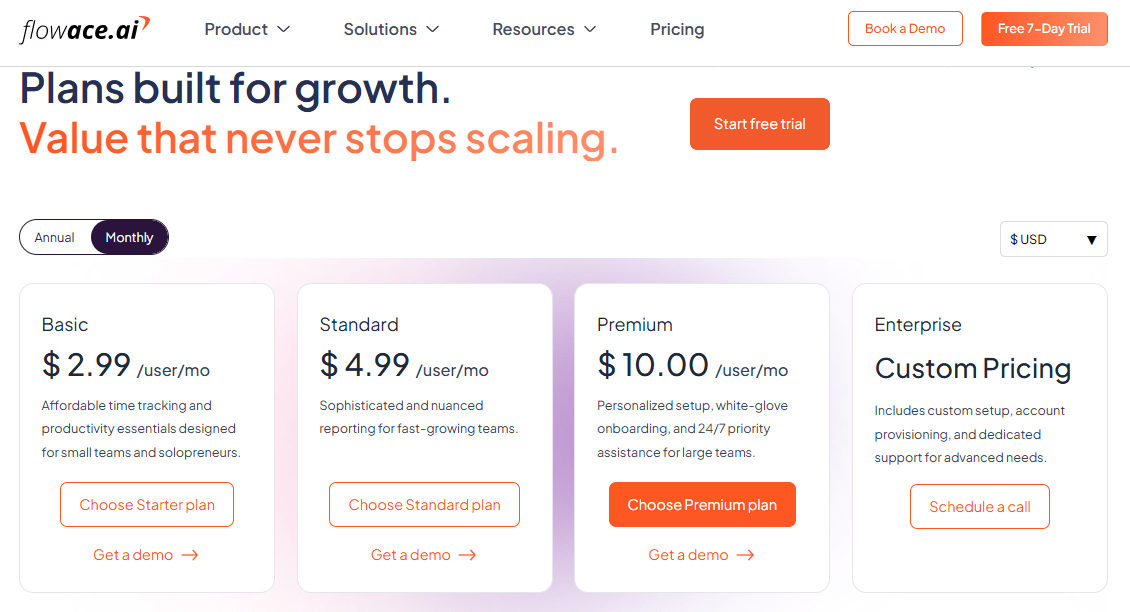Choose the Standard plan

click(x=424, y=504)
